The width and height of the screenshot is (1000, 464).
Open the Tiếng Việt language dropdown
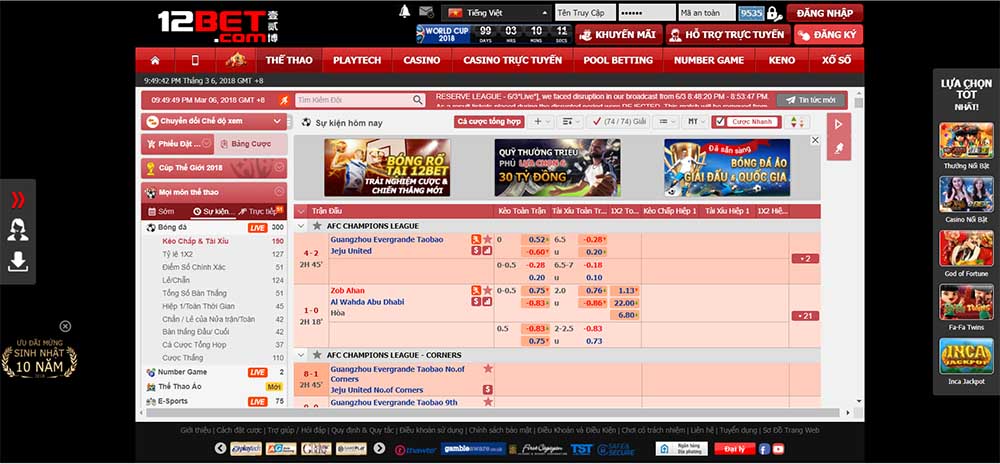(496, 13)
